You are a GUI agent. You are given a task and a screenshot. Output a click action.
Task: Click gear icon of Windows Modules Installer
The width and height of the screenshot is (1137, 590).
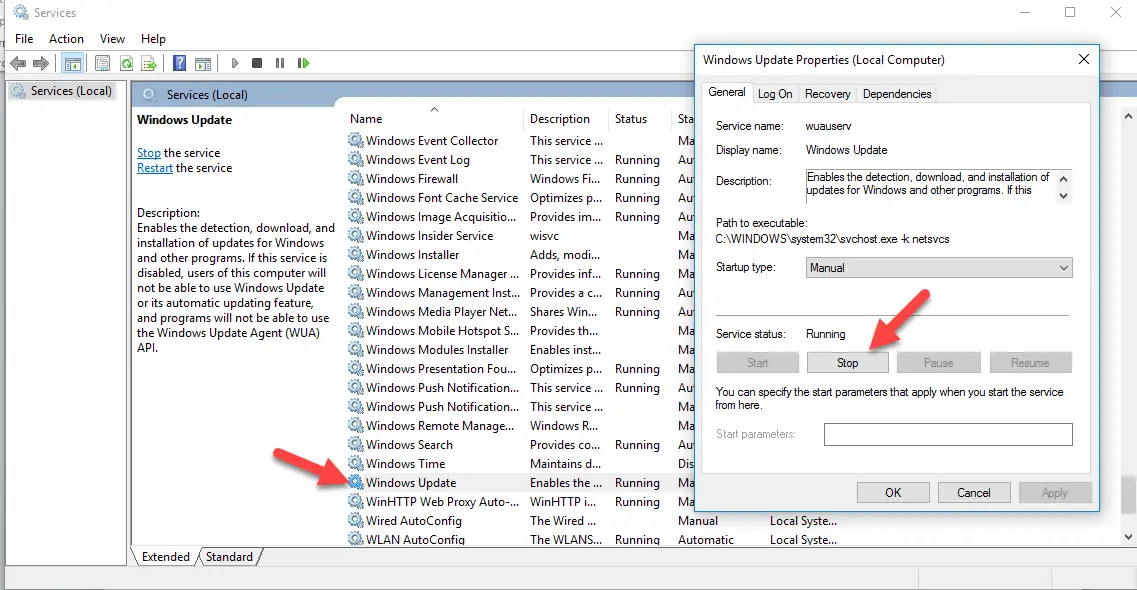(355, 349)
